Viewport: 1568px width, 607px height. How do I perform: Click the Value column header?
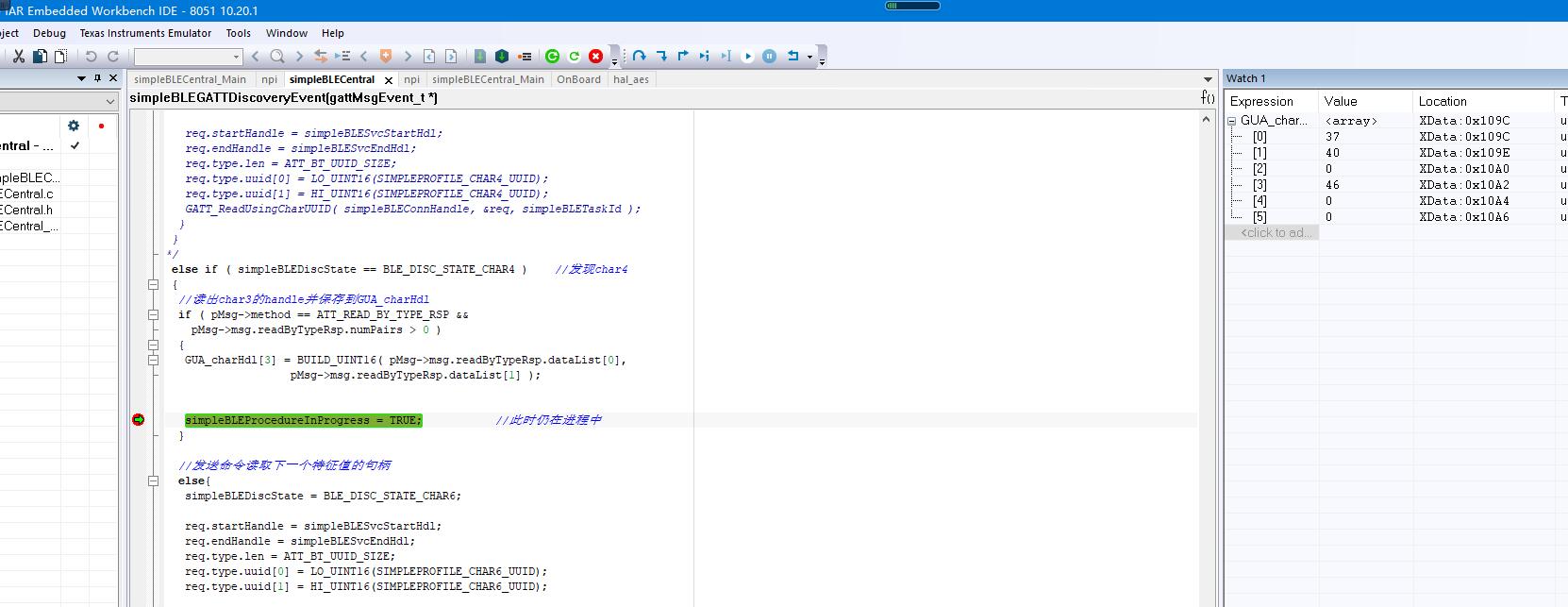tap(1365, 101)
